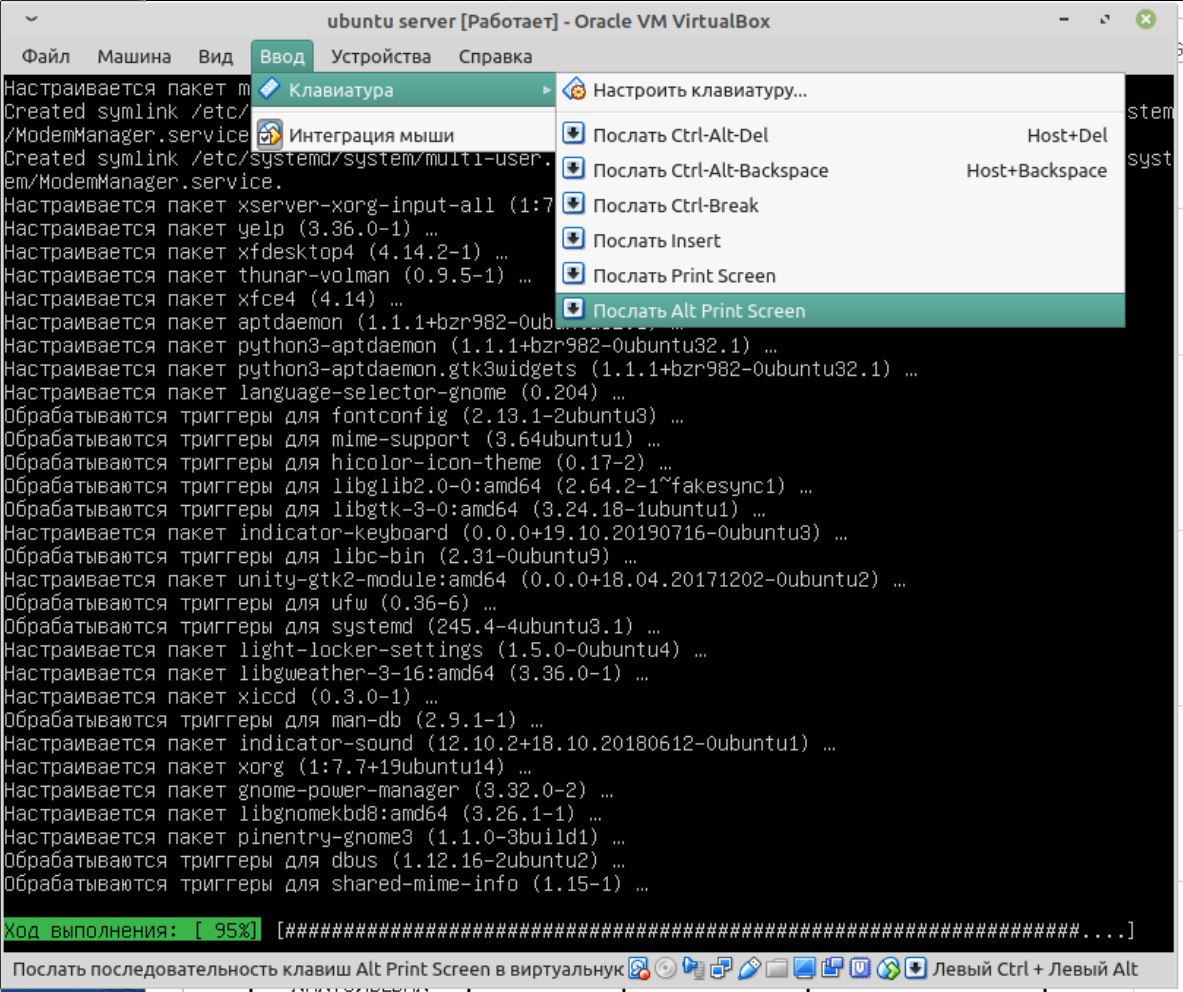The height and width of the screenshot is (992, 1183).
Task: Click the display monitor indicator icon
Action: 804,968
